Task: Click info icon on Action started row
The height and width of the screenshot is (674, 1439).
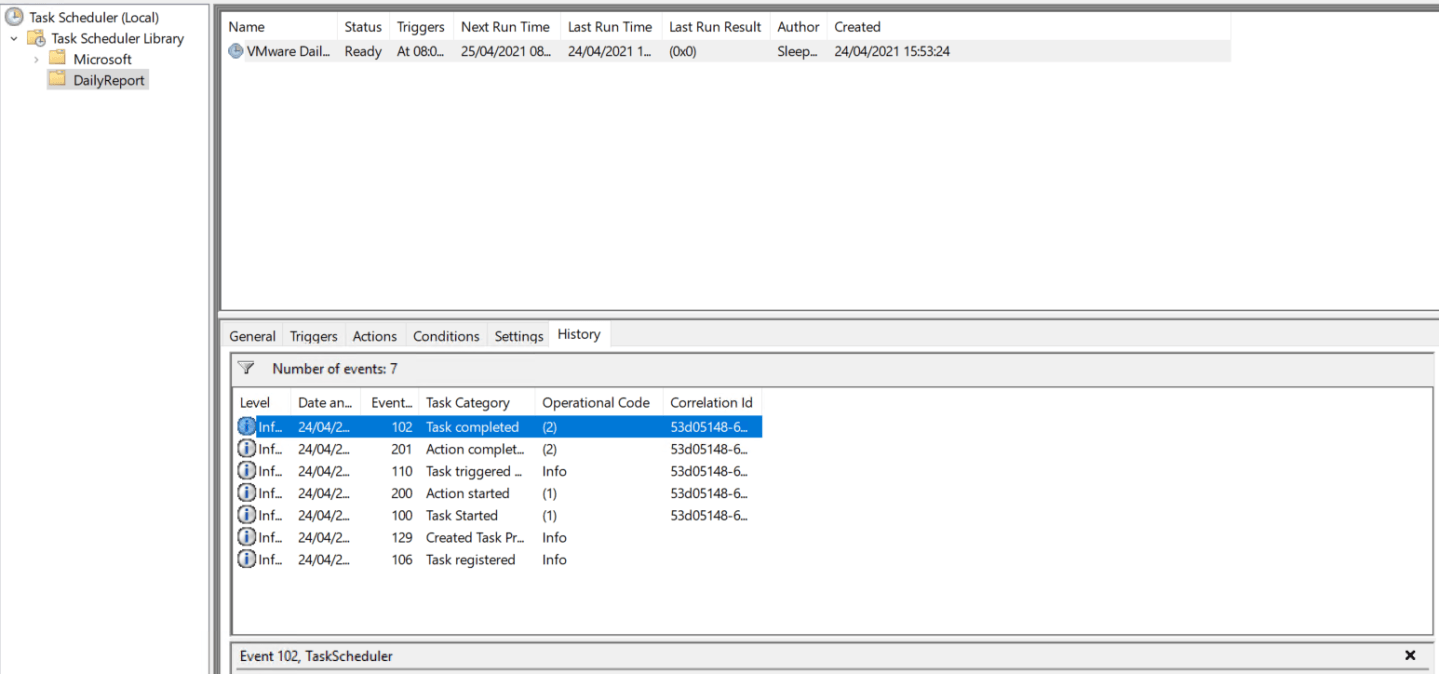Action: pyautogui.click(x=246, y=493)
